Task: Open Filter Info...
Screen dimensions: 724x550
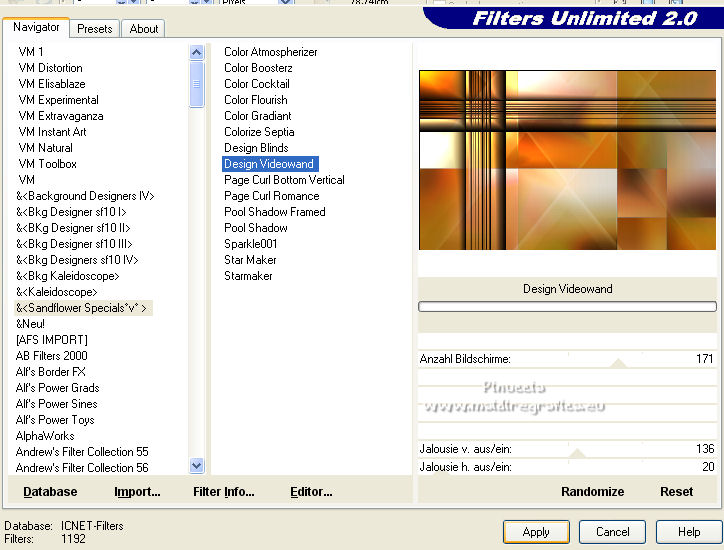Action: (223, 492)
